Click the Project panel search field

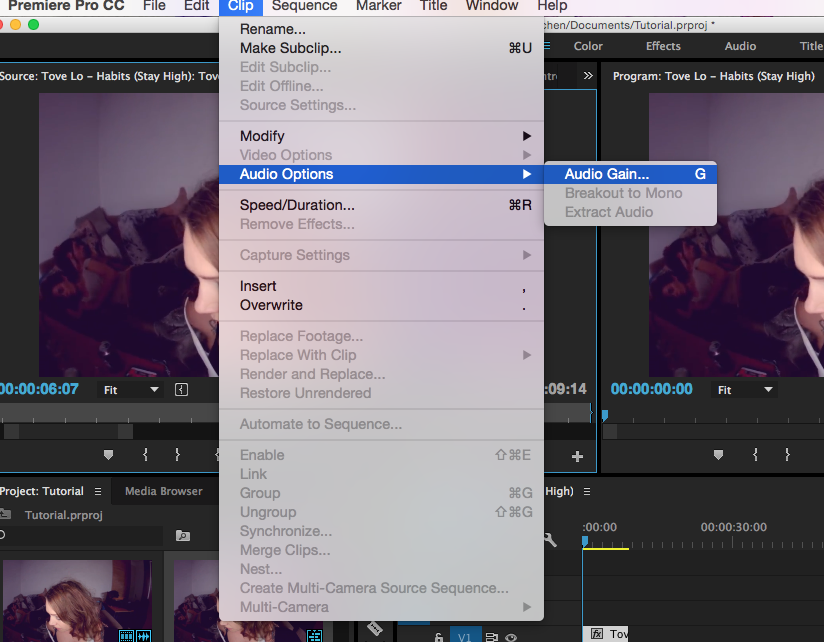[81, 535]
